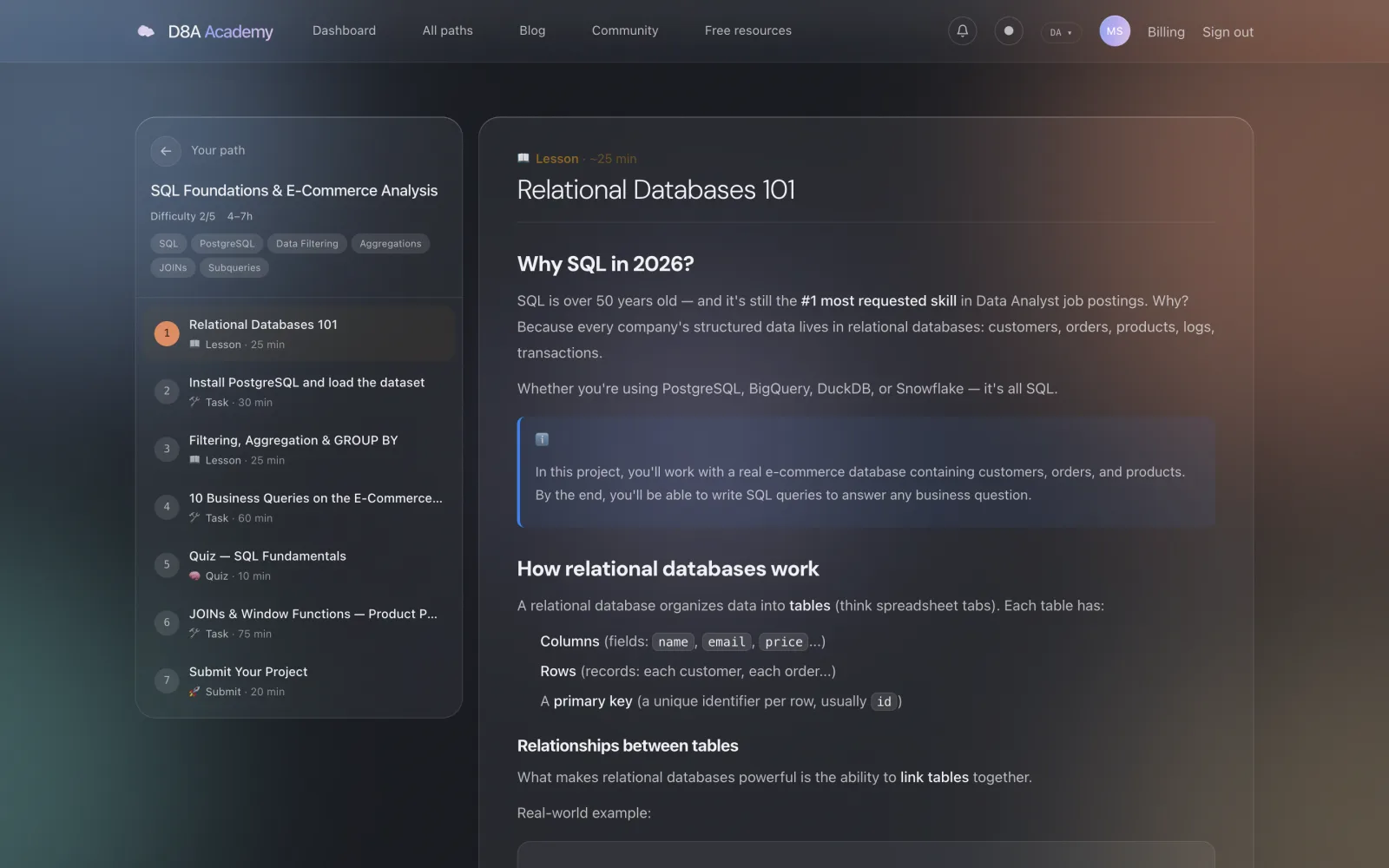Open the Community nav item
Screen dimensions: 1389x868
pos(625,30)
